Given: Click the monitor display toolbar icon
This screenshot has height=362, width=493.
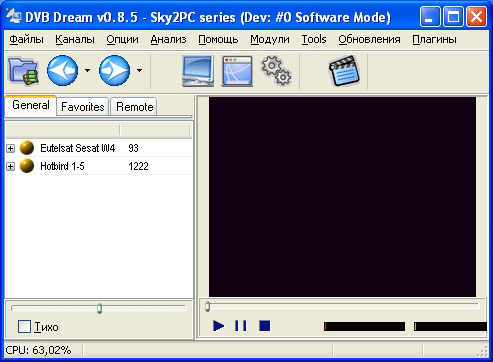Looking at the screenshot, I should pyautogui.click(x=198, y=71).
